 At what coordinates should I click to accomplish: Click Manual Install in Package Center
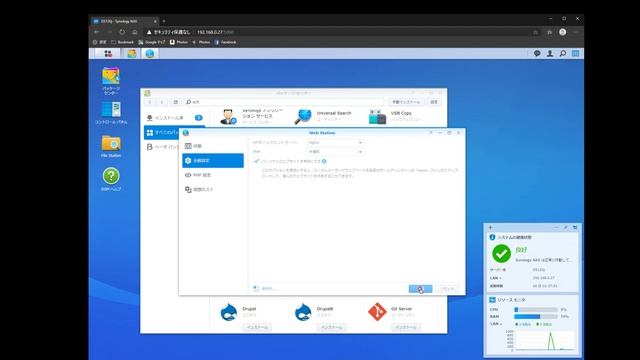(406, 102)
